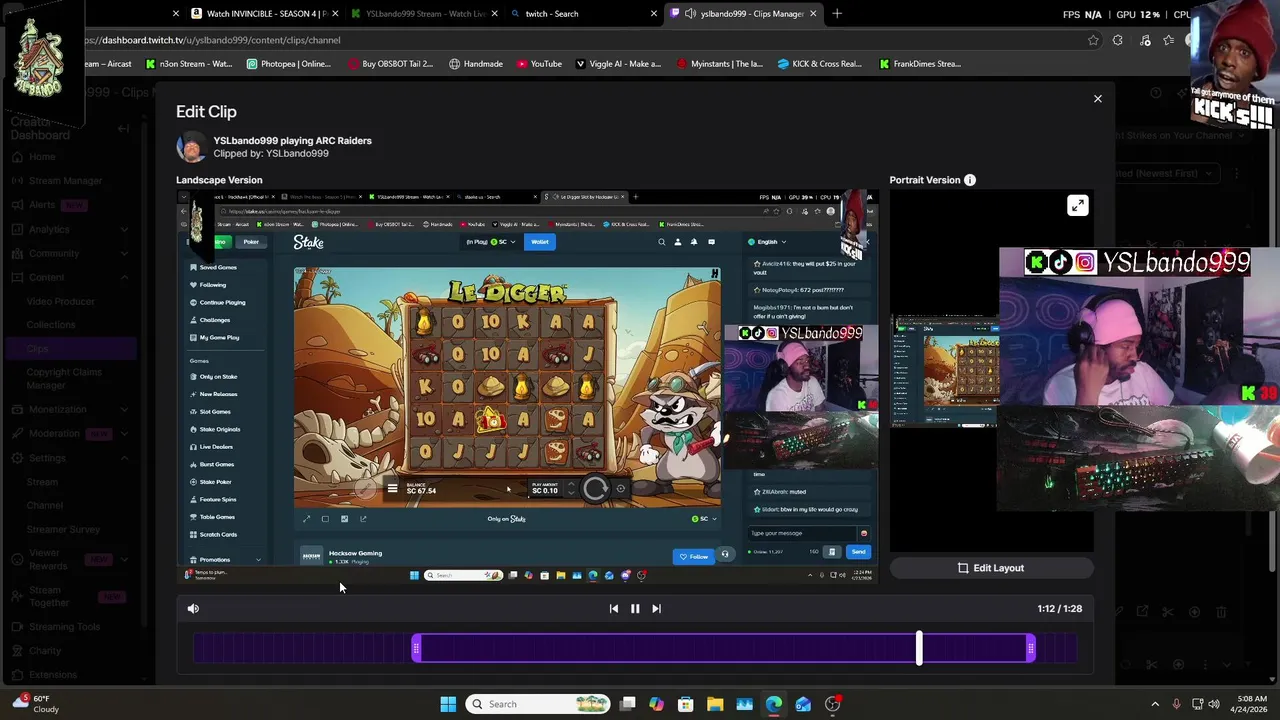
Task: Open the FrankDimes Stream bookmark
Action: click(x=920, y=64)
